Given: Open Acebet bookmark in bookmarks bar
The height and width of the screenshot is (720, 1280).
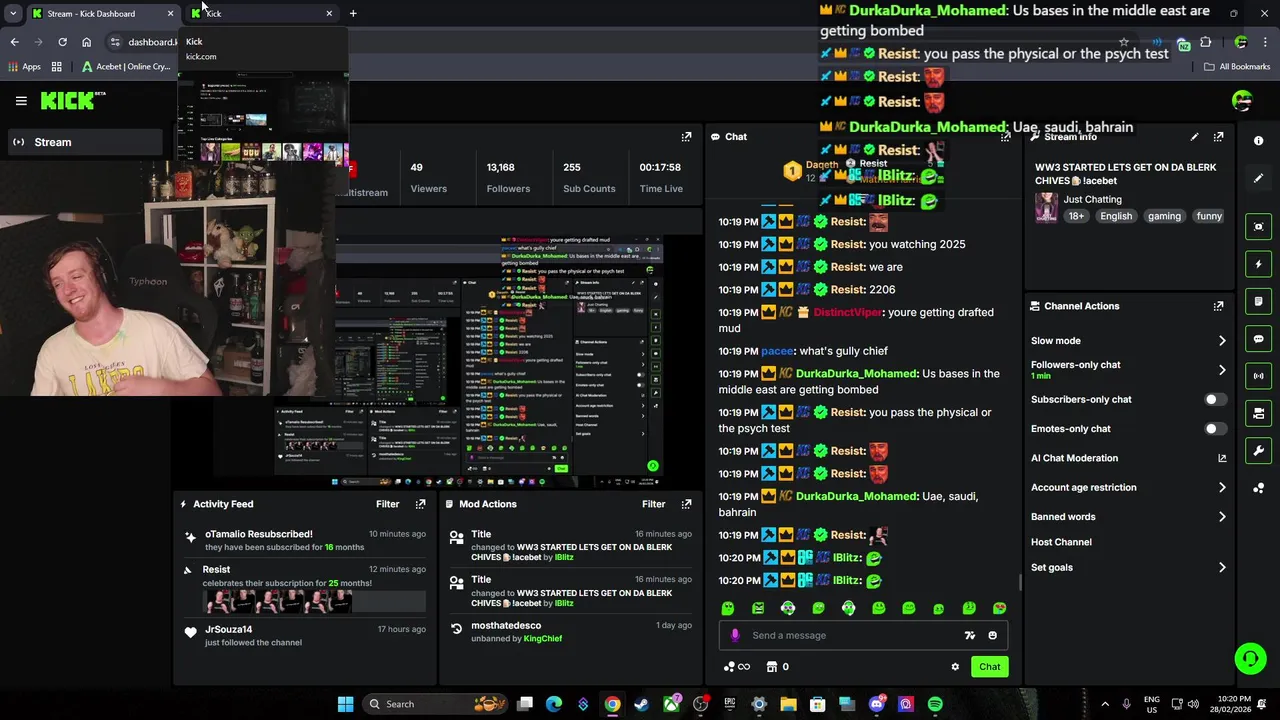Looking at the screenshot, I should coord(126,67).
